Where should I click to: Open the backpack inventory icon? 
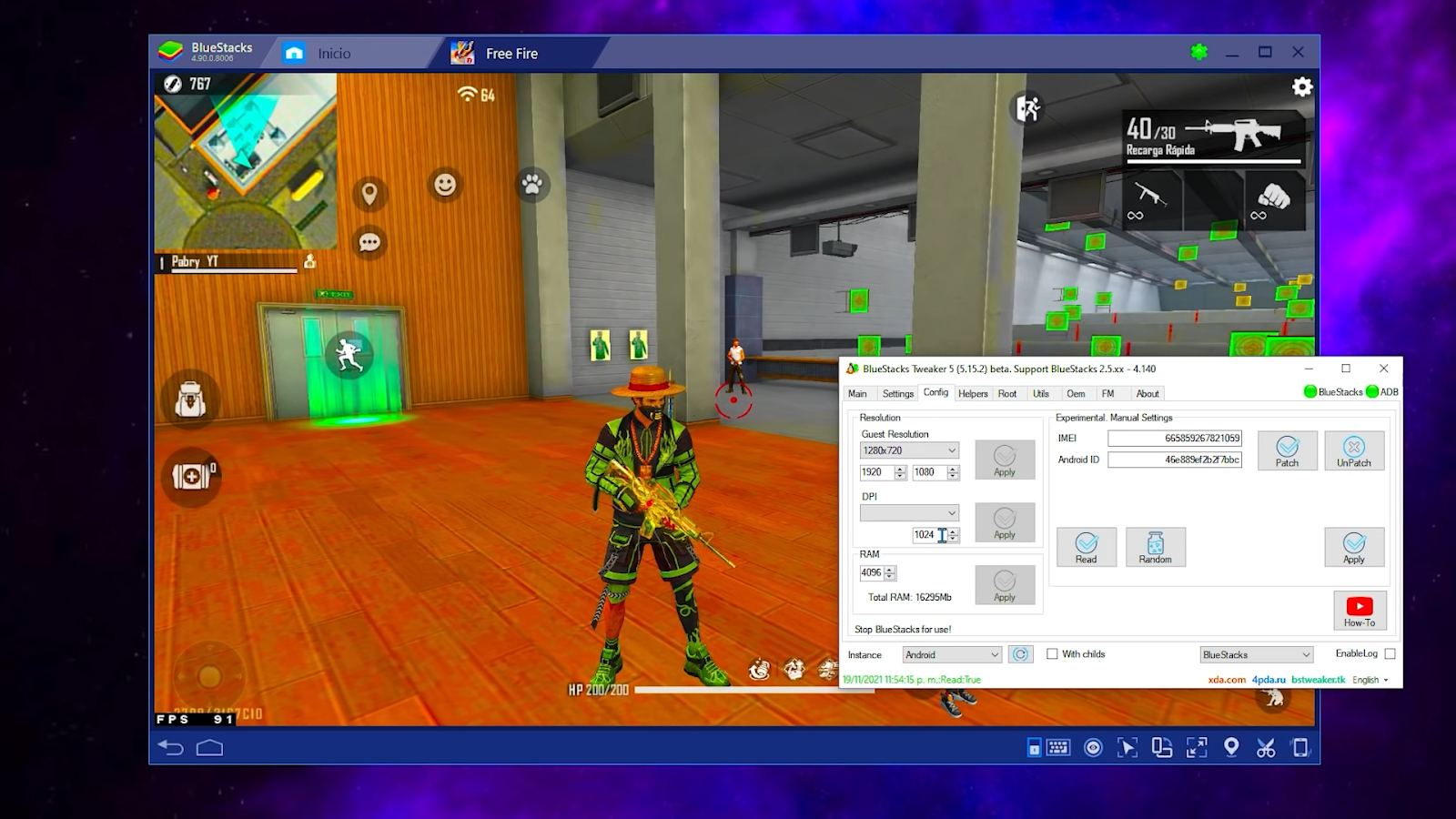(x=190, y=399)
